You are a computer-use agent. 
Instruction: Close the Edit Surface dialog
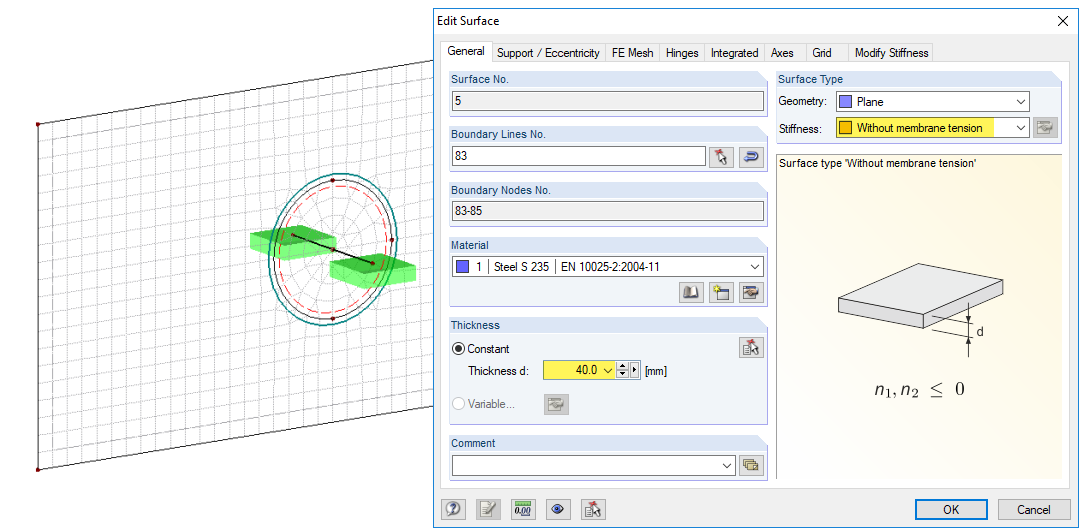[x=1062, y=21]
